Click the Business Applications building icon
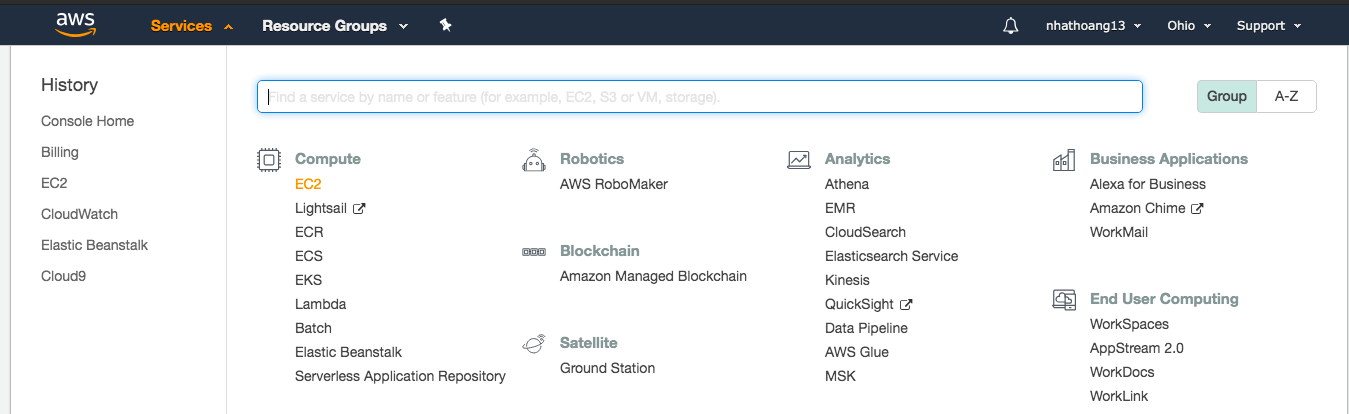 [1064, 160]
